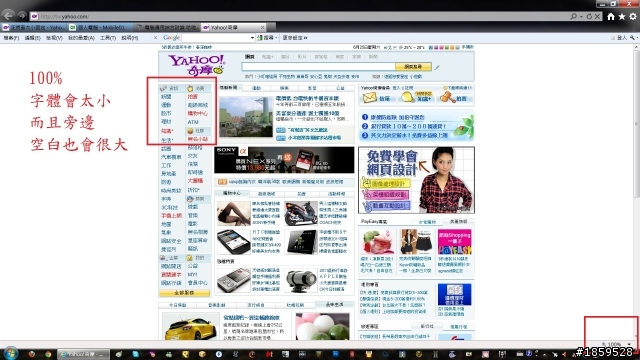The image size is (640, 360).
Task: Switch to the first Yahoo browser tab
Action: pyautogui.click(x=34, y=27)
